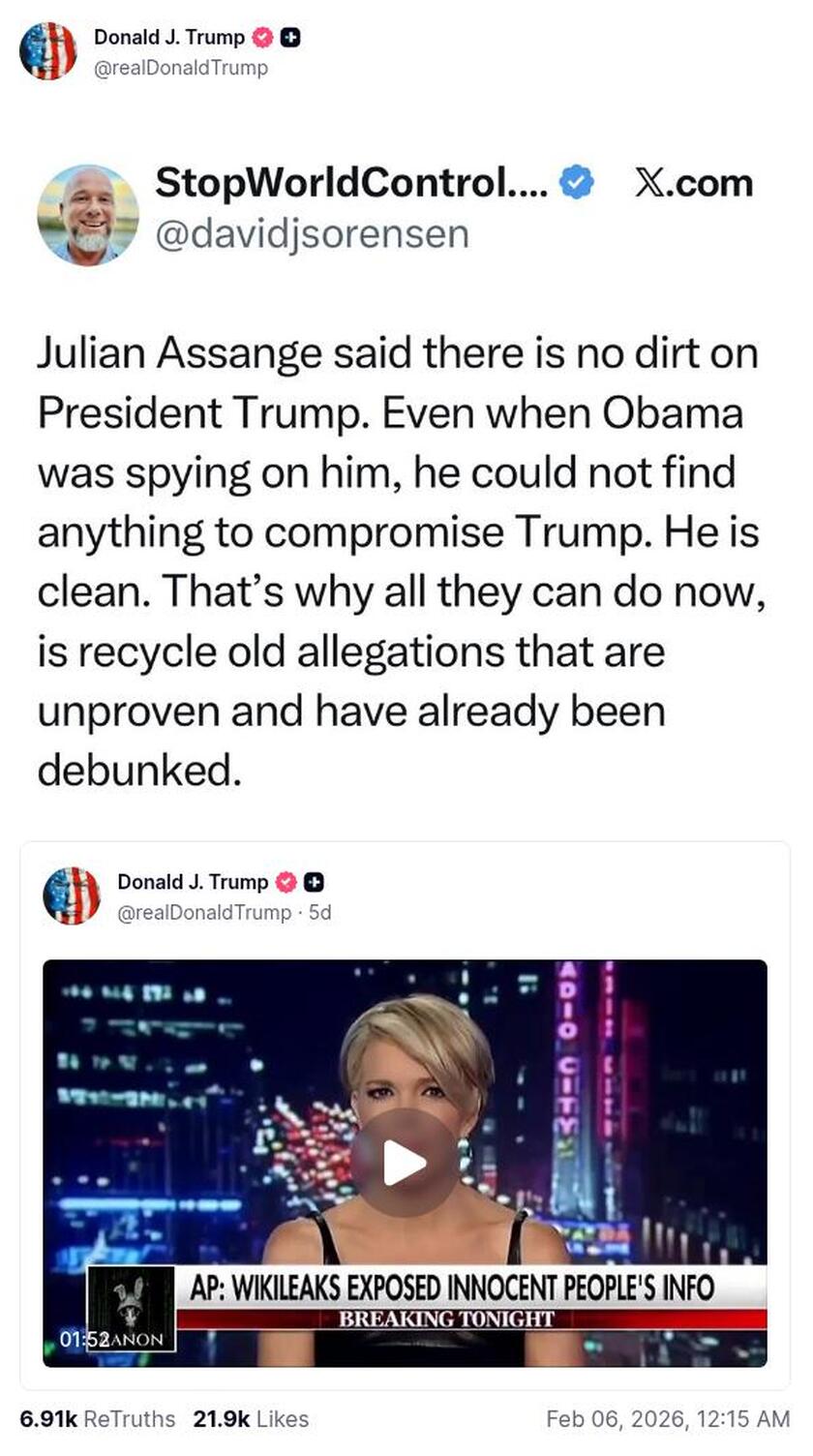The width and height of the screenshot is (813, 1456).
Task: View the 21.9k Likes list
Action: coord(254,1419)
